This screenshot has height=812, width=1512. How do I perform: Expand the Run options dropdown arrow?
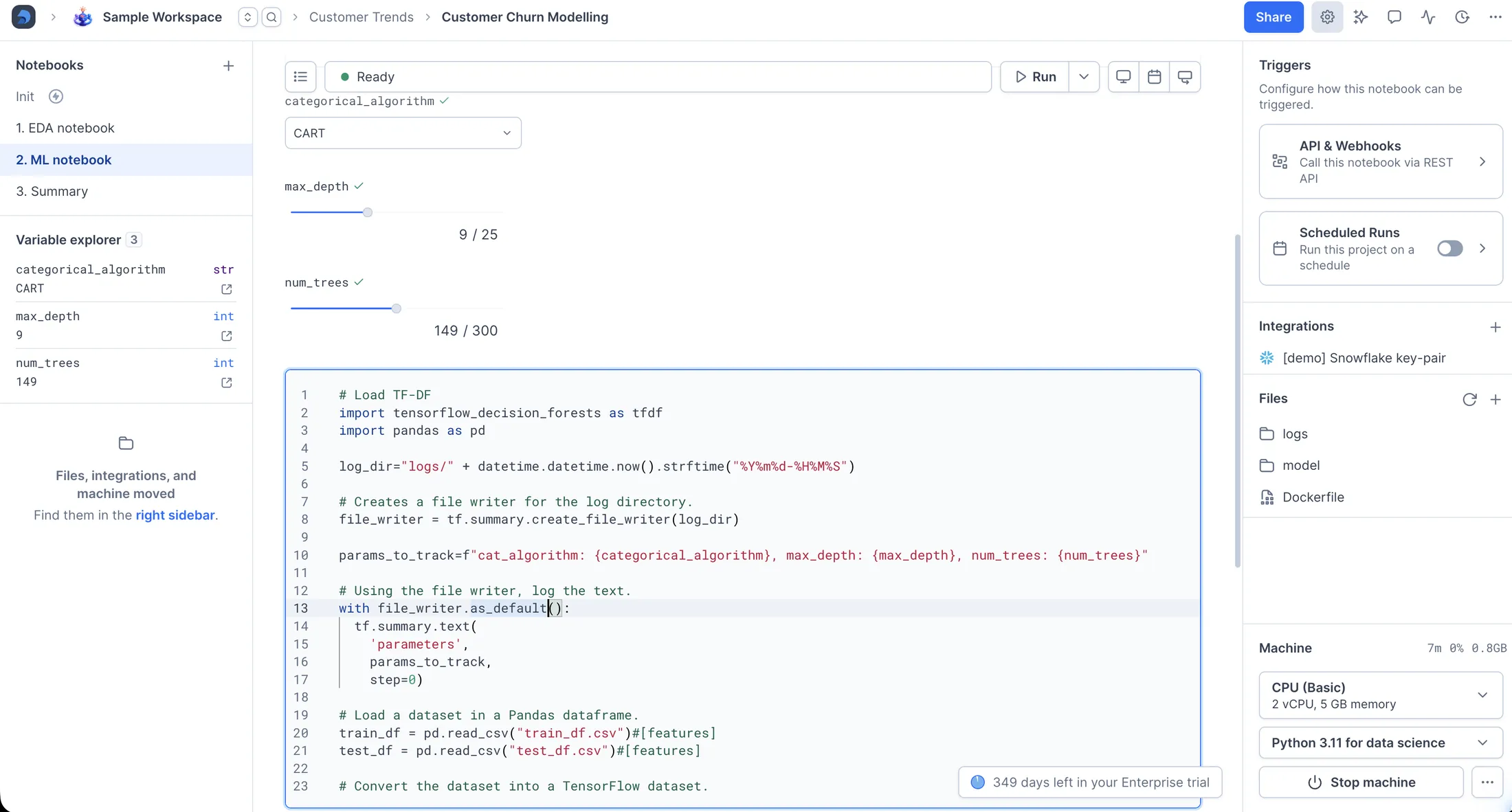1084,76
